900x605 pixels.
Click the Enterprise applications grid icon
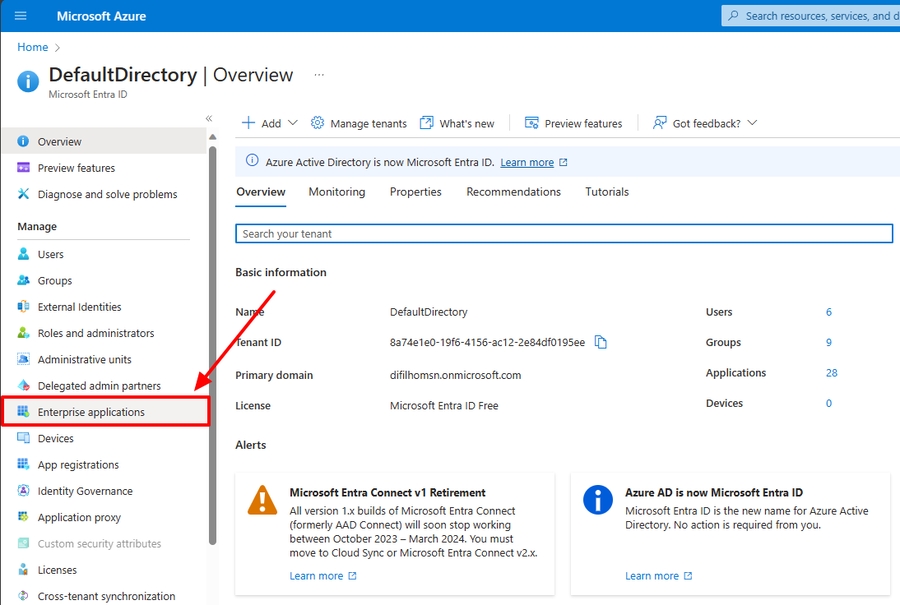pyautogui.click(x=24, y=412)
